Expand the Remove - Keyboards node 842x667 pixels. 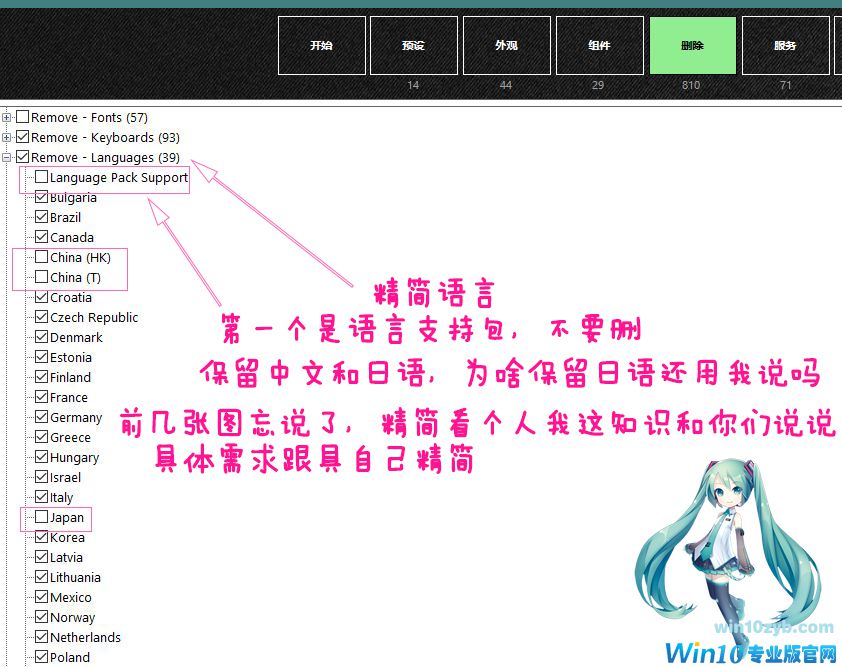click(7, 138)
